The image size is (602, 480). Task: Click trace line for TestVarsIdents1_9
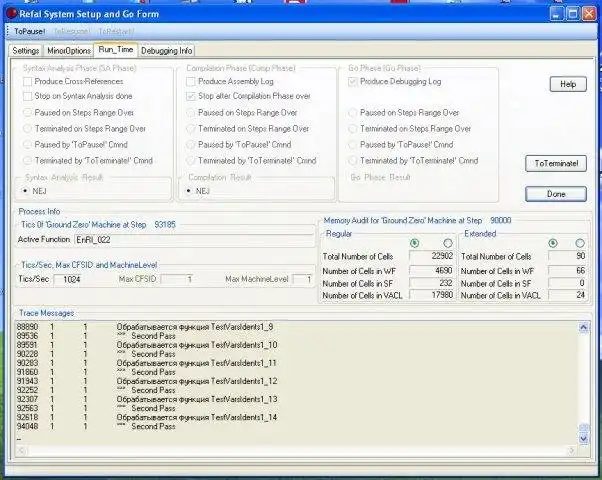coord(145,327)
